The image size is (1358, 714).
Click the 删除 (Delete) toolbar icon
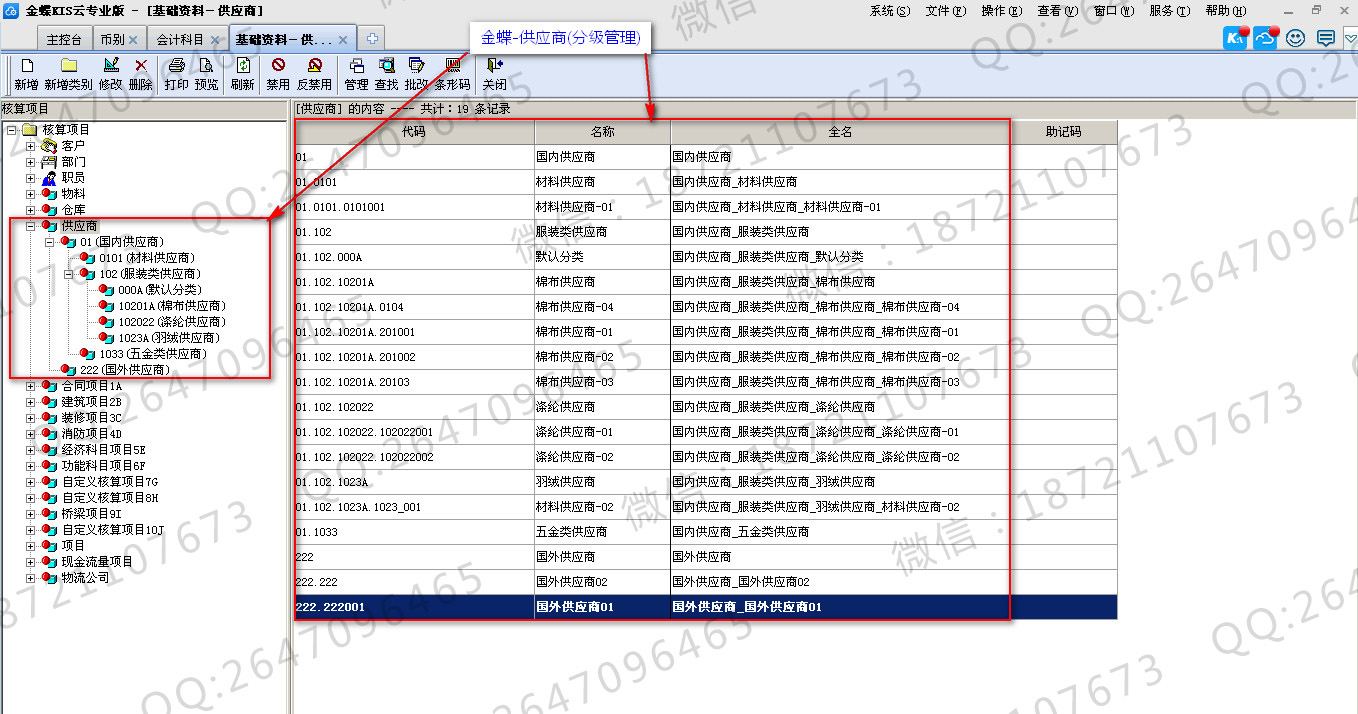141,67
